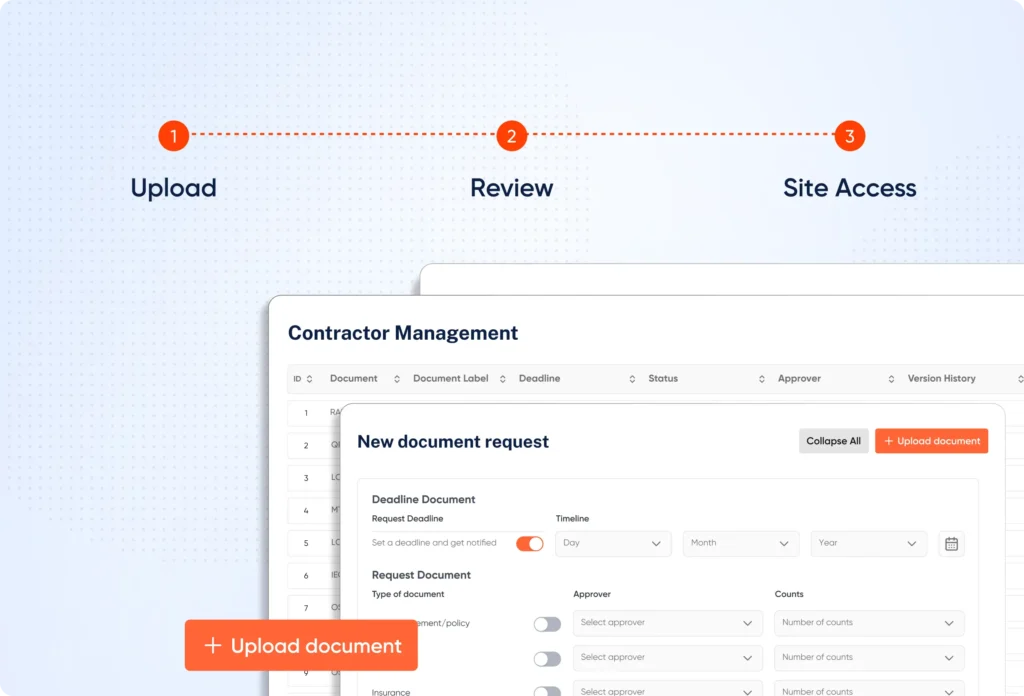
Task: Open the calendar date picker
Action: [950, 543]
